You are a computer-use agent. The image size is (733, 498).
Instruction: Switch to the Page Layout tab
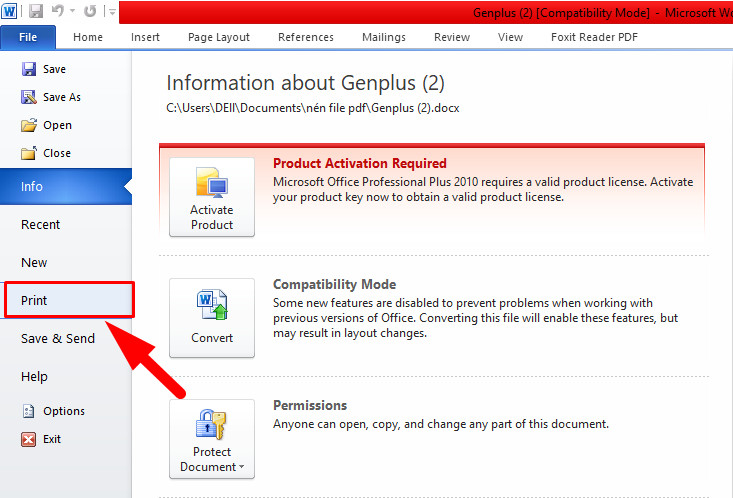(x=219, y=37)
